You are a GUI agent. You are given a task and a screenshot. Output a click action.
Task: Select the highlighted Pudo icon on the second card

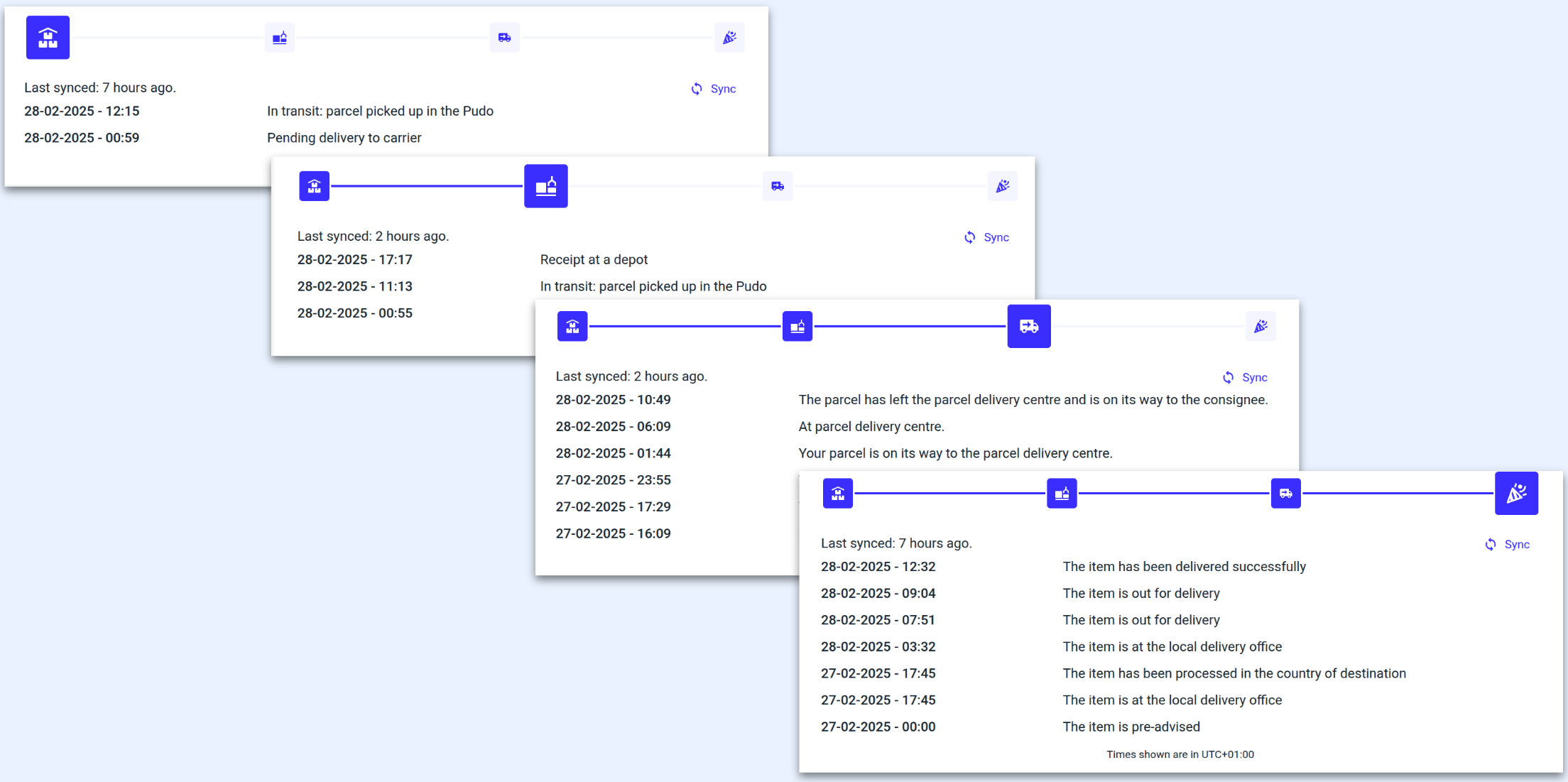coord(545,185)
